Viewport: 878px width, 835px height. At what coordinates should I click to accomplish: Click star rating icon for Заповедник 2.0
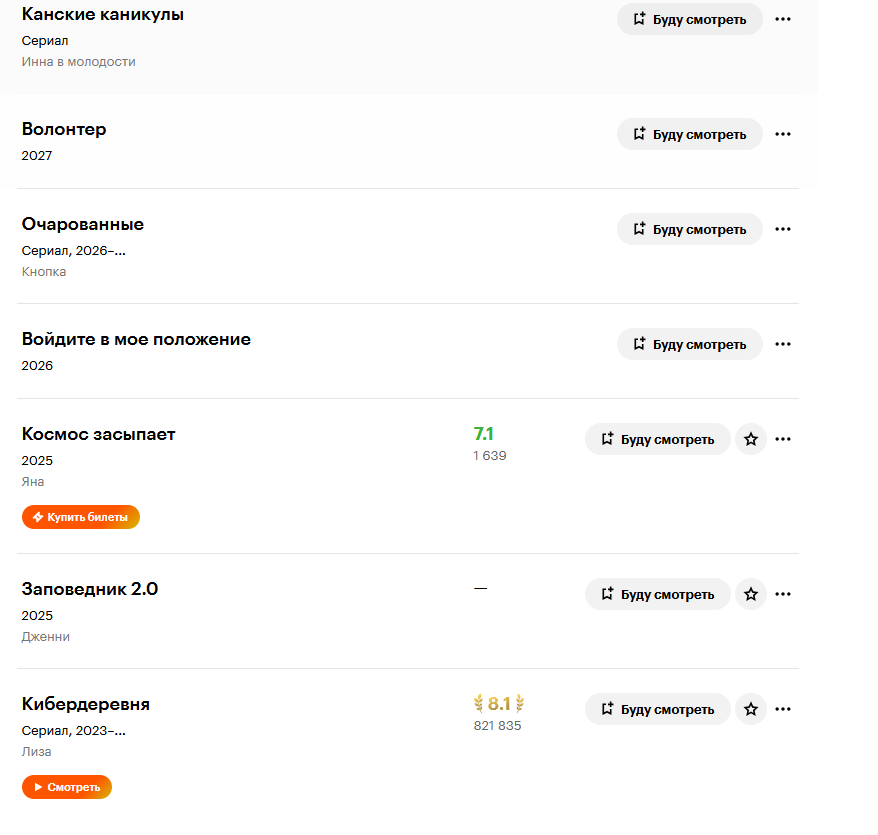tap(751, 594)
